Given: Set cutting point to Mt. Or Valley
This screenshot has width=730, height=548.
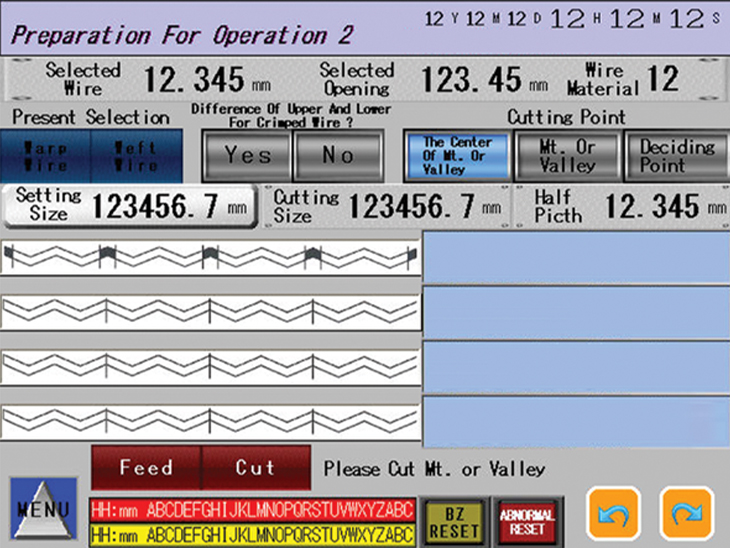Looking at the screenshot, I should 567,155.
